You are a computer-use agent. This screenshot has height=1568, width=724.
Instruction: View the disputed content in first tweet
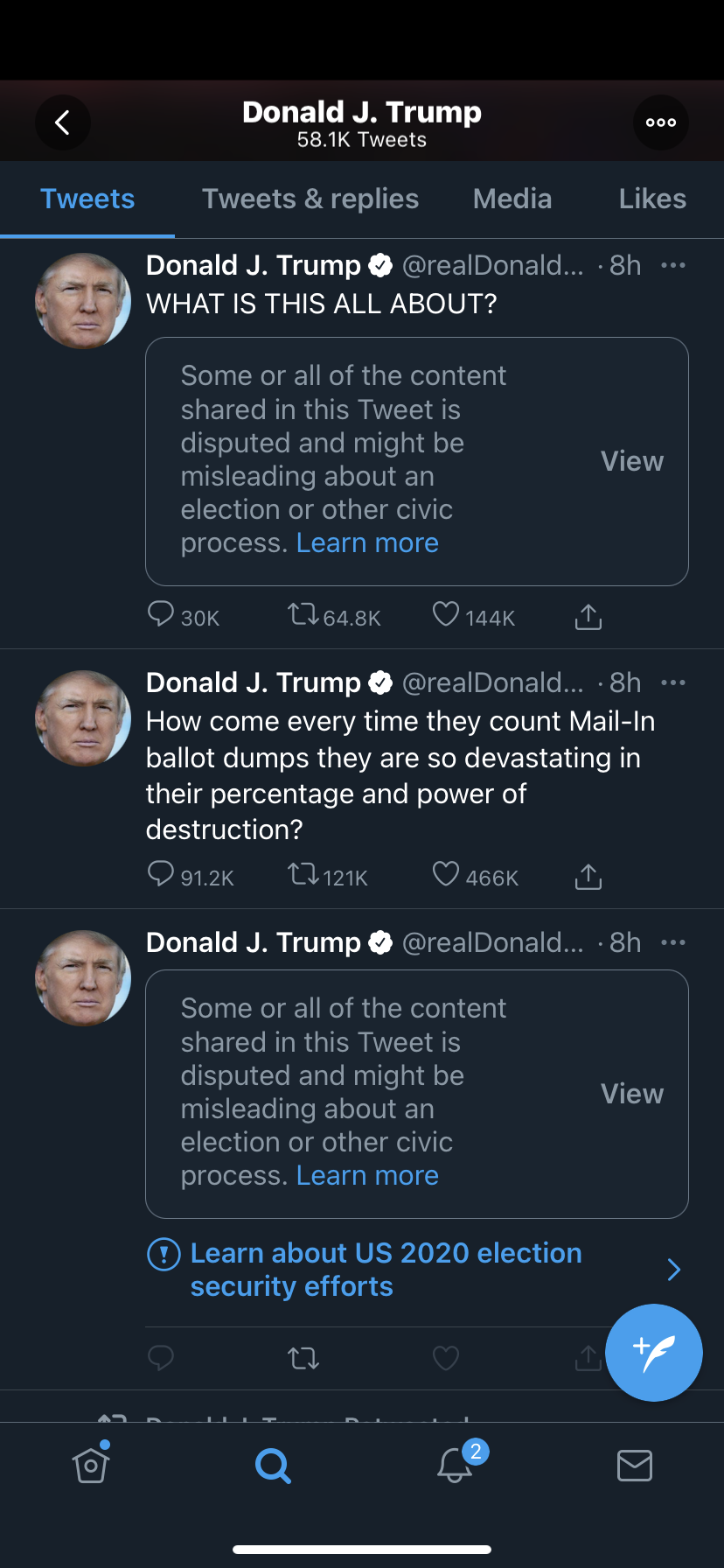[631, 461]
